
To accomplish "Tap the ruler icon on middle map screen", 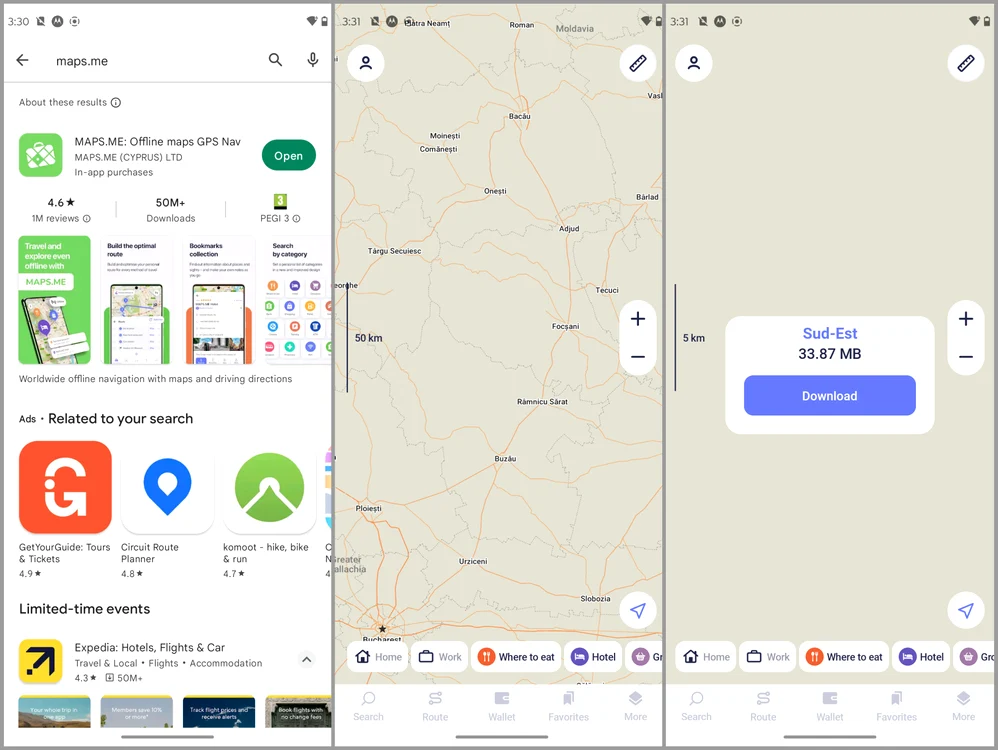I will coord(638,62).
